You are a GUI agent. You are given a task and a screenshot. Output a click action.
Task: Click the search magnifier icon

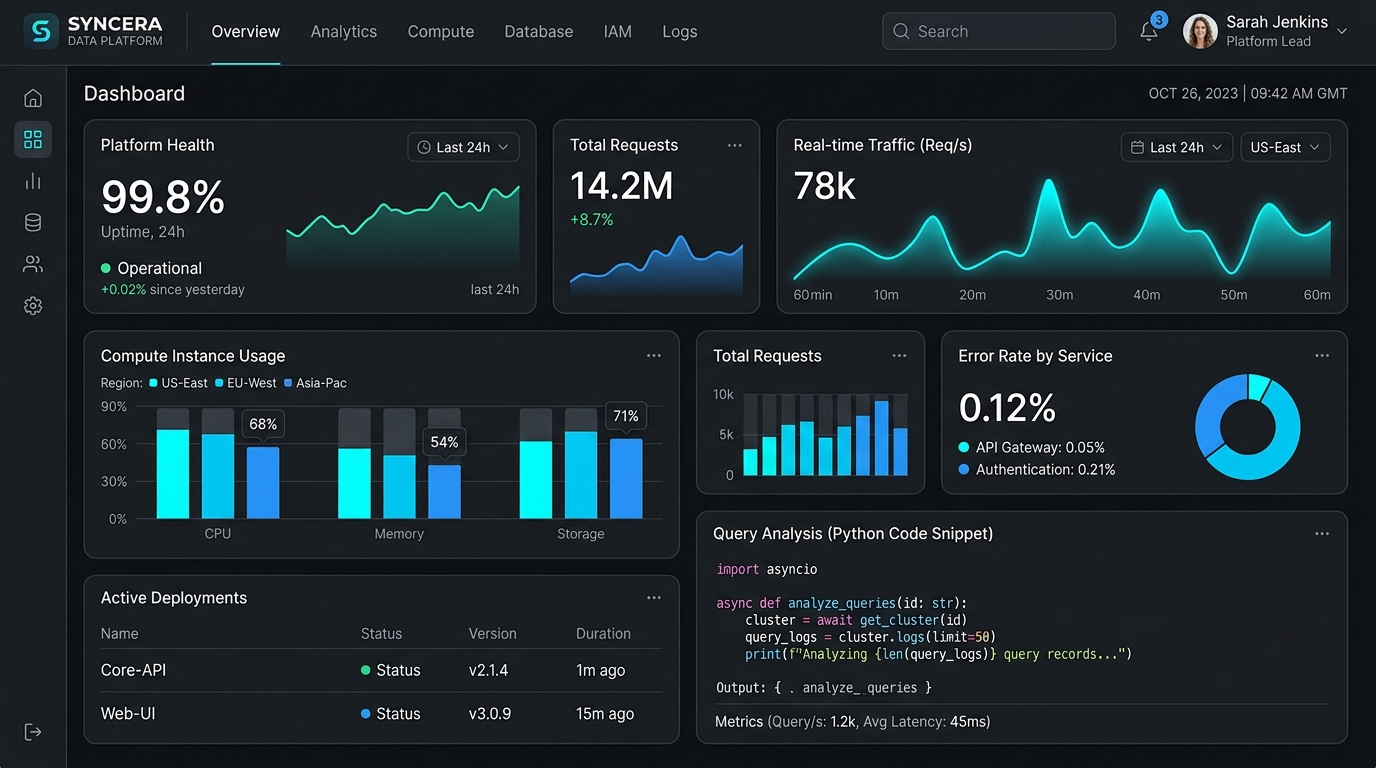[901, 31]
